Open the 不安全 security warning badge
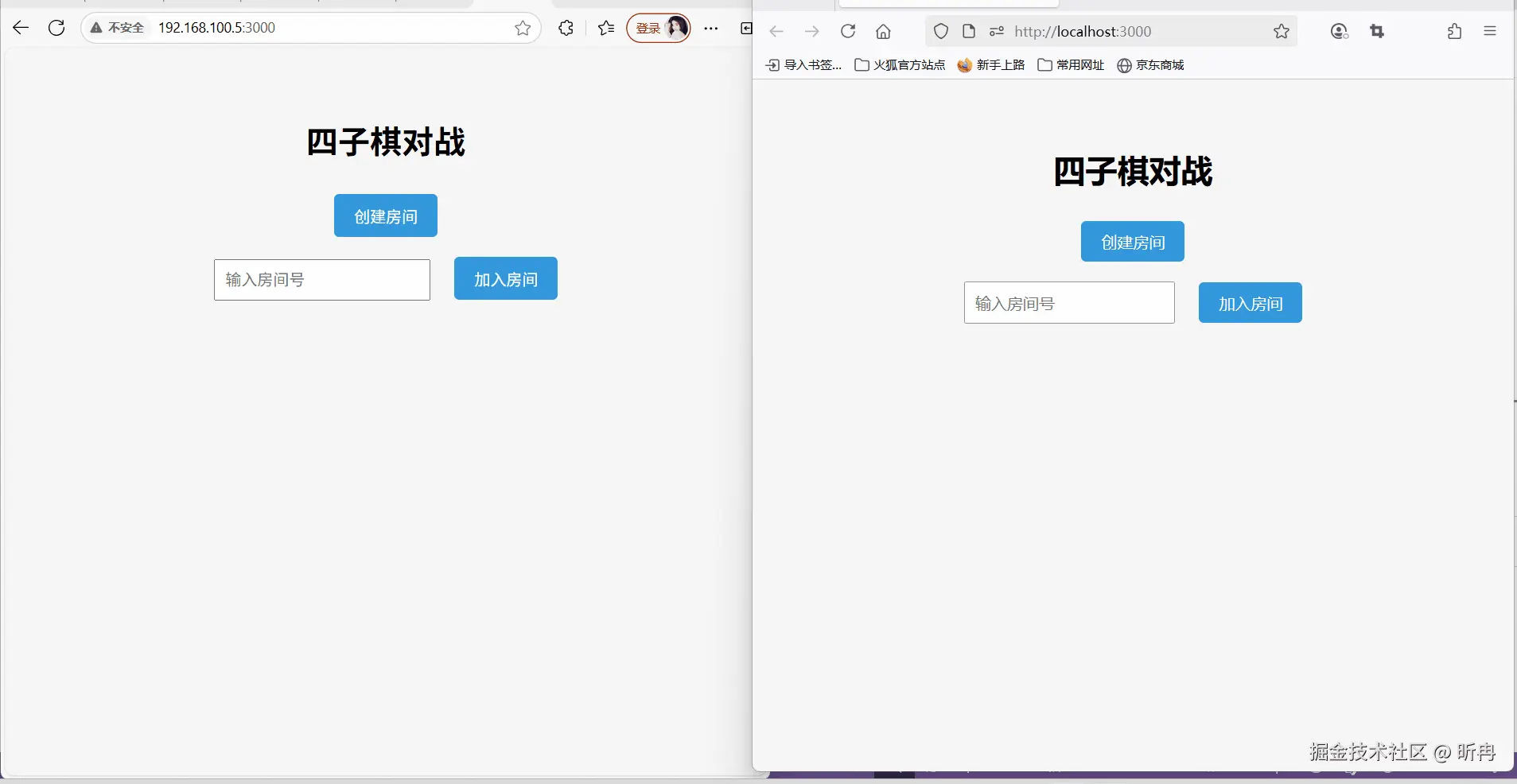1517x784 pixels. pos(118,28)
